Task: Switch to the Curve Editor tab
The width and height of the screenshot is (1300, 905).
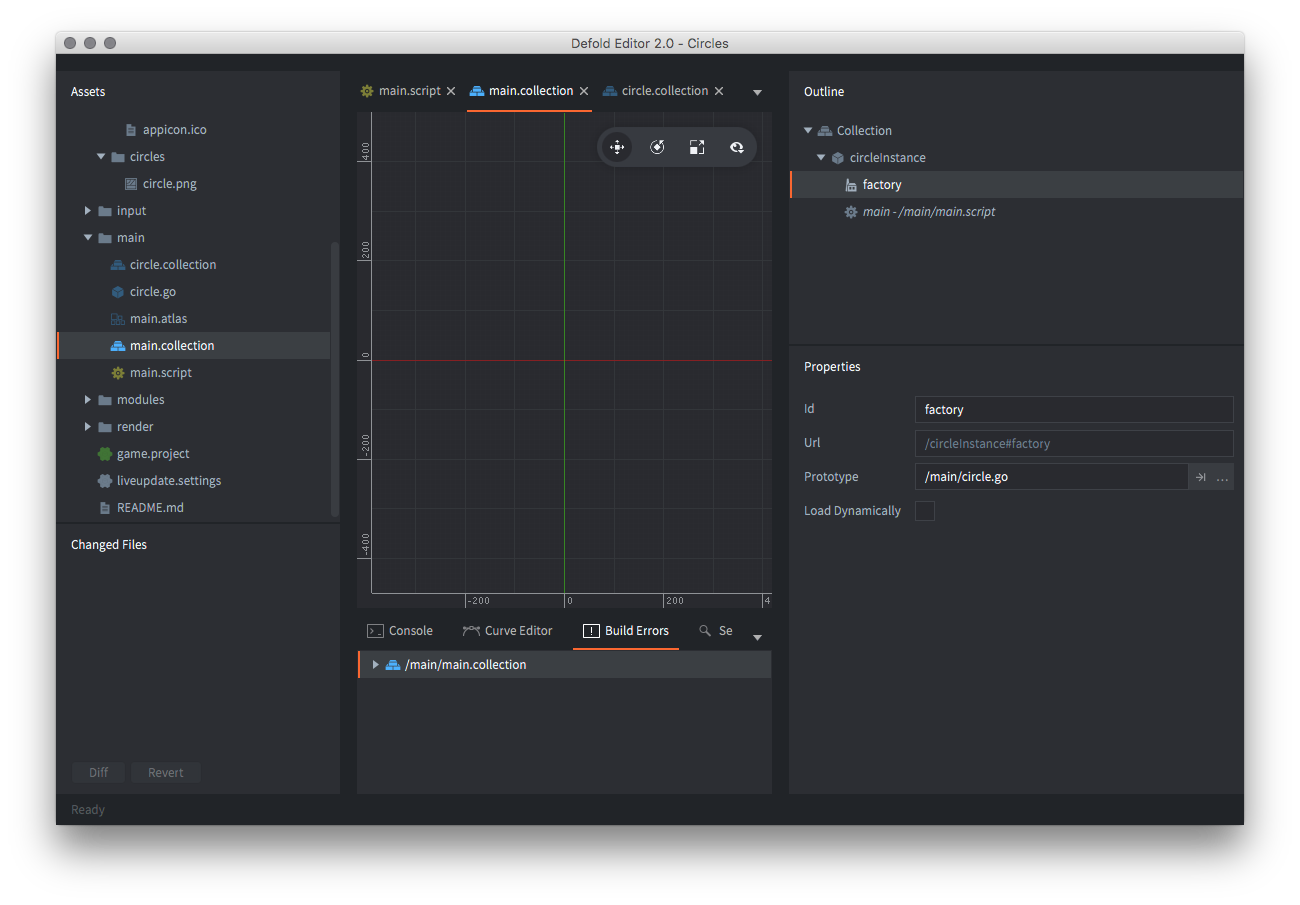Action: (508, 631)
